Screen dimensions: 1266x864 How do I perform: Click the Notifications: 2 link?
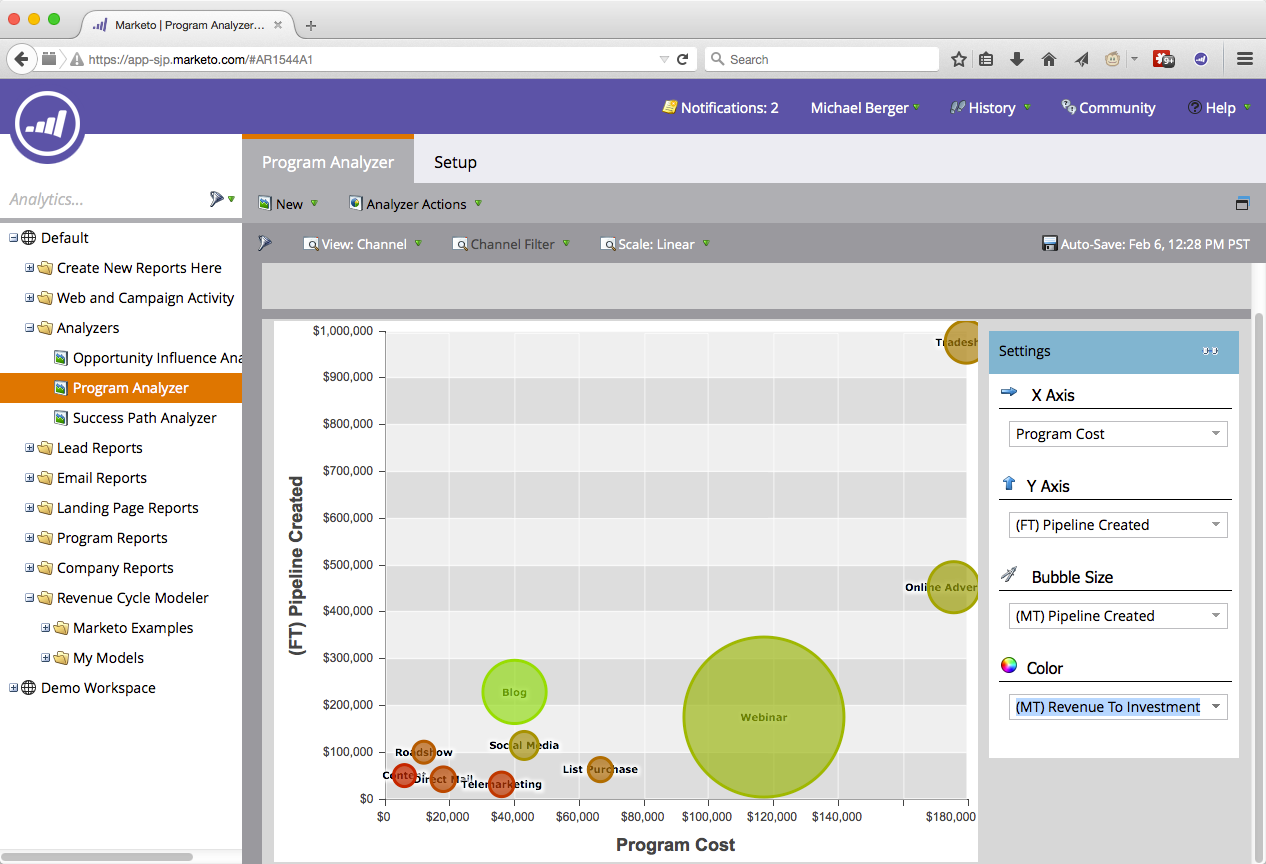pyautogui.click(x=720, y=108)
